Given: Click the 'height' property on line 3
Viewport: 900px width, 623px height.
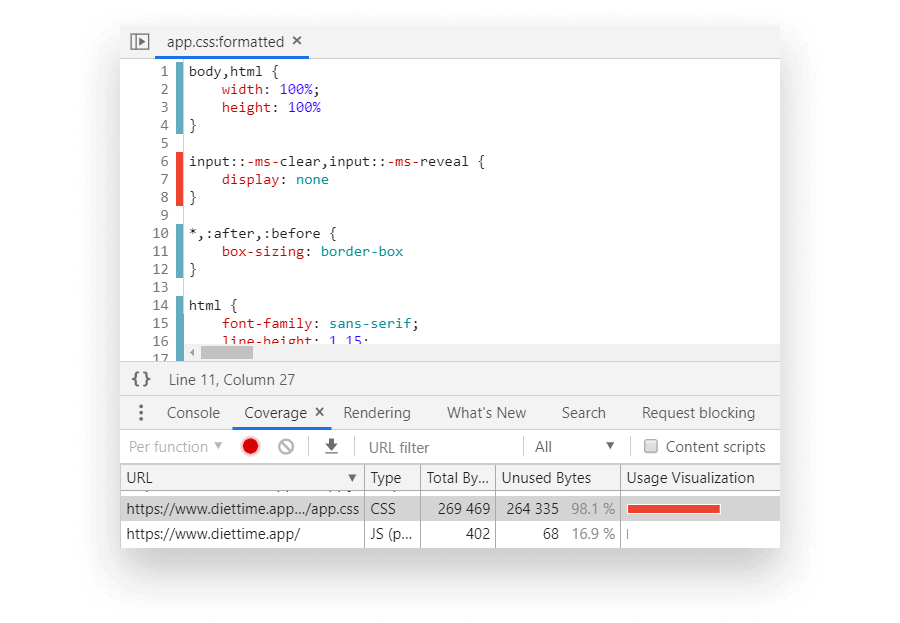Looking at the screenshot, I should 246,107.
